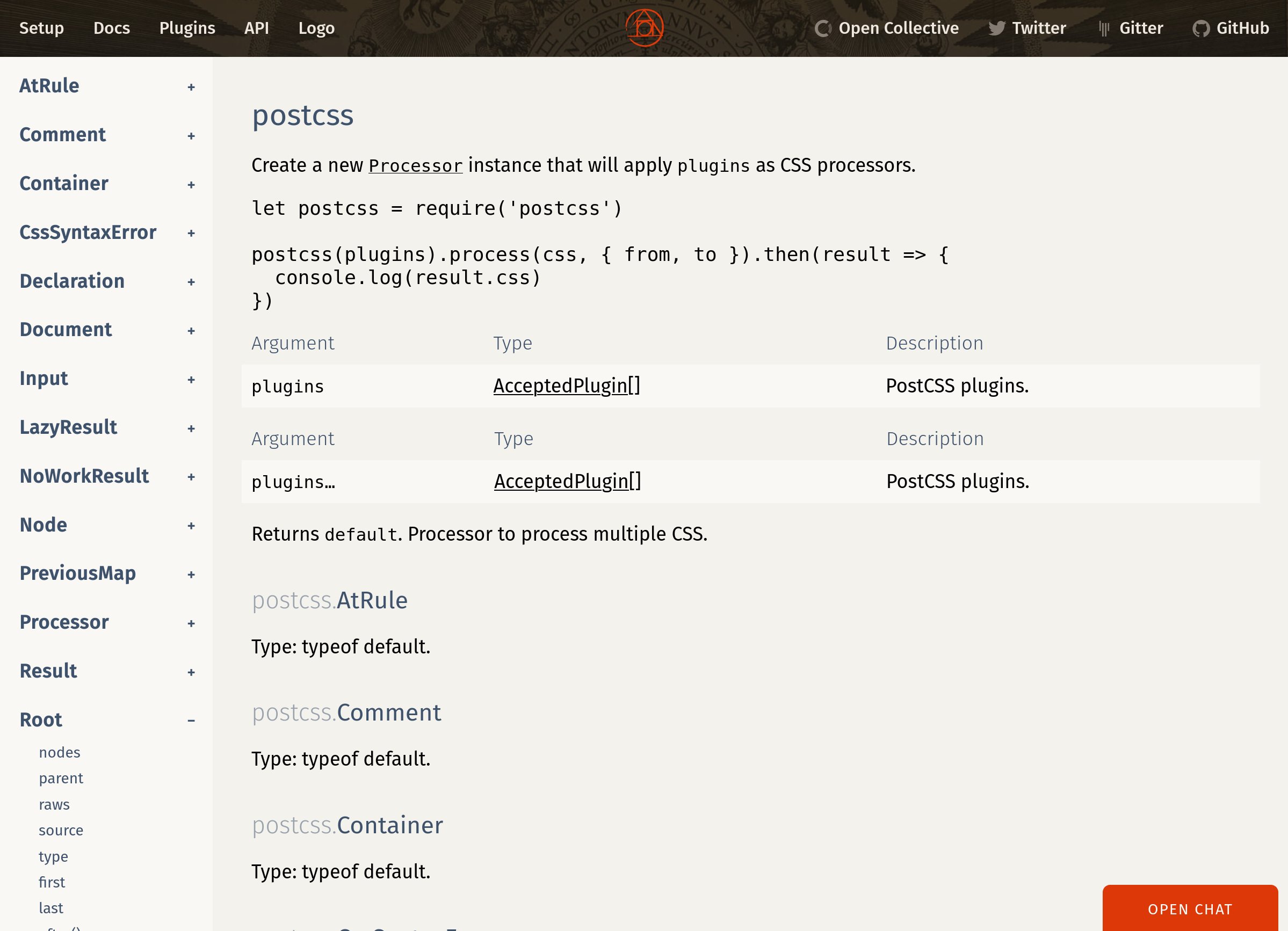Viewport: 1288px width, 931px height.
Task: Open the Result sidebar heading
Action: (x=48, y=671)
